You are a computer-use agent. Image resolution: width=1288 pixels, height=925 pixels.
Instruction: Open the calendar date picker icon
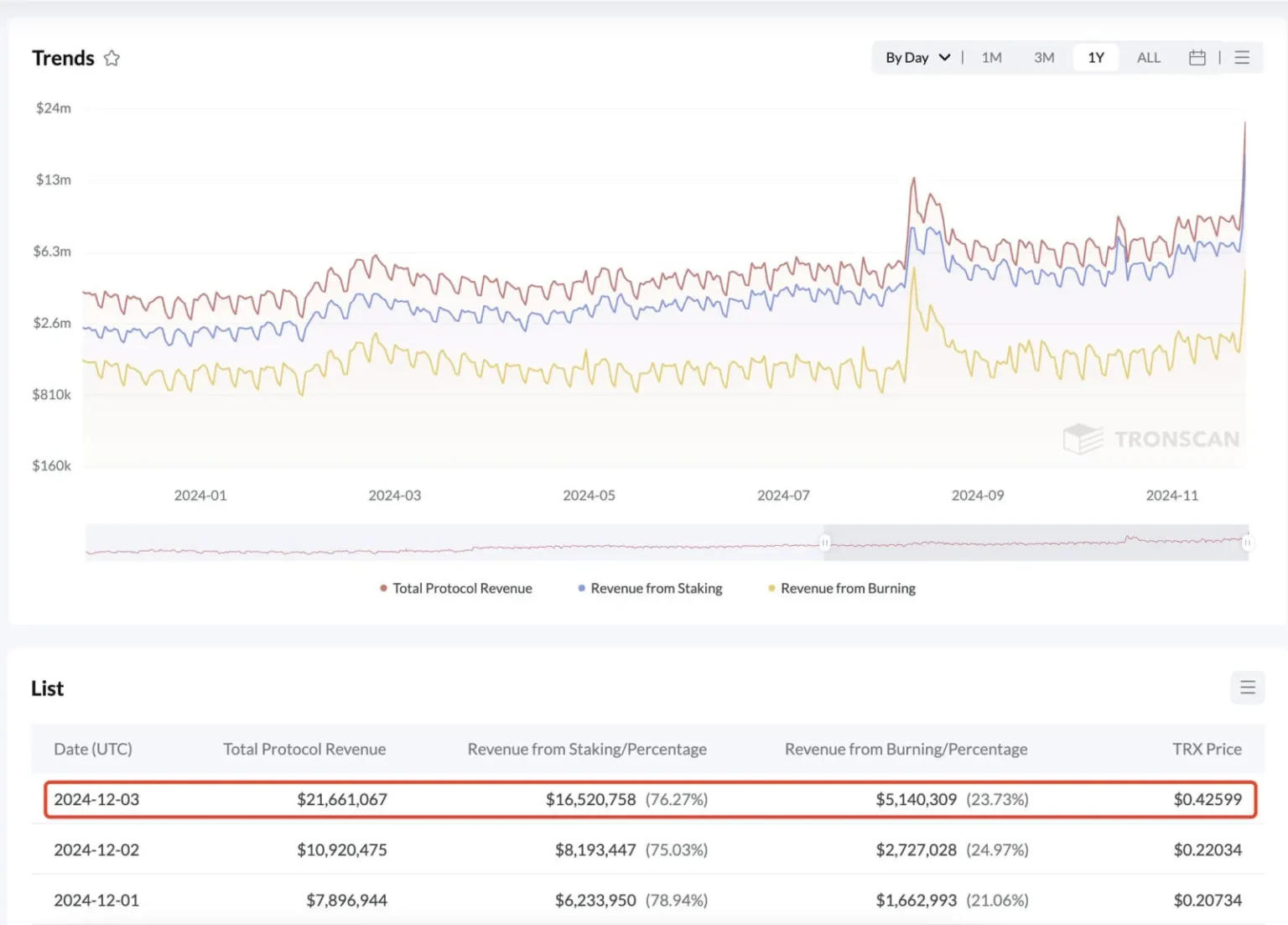click(x=1197, y=57)
